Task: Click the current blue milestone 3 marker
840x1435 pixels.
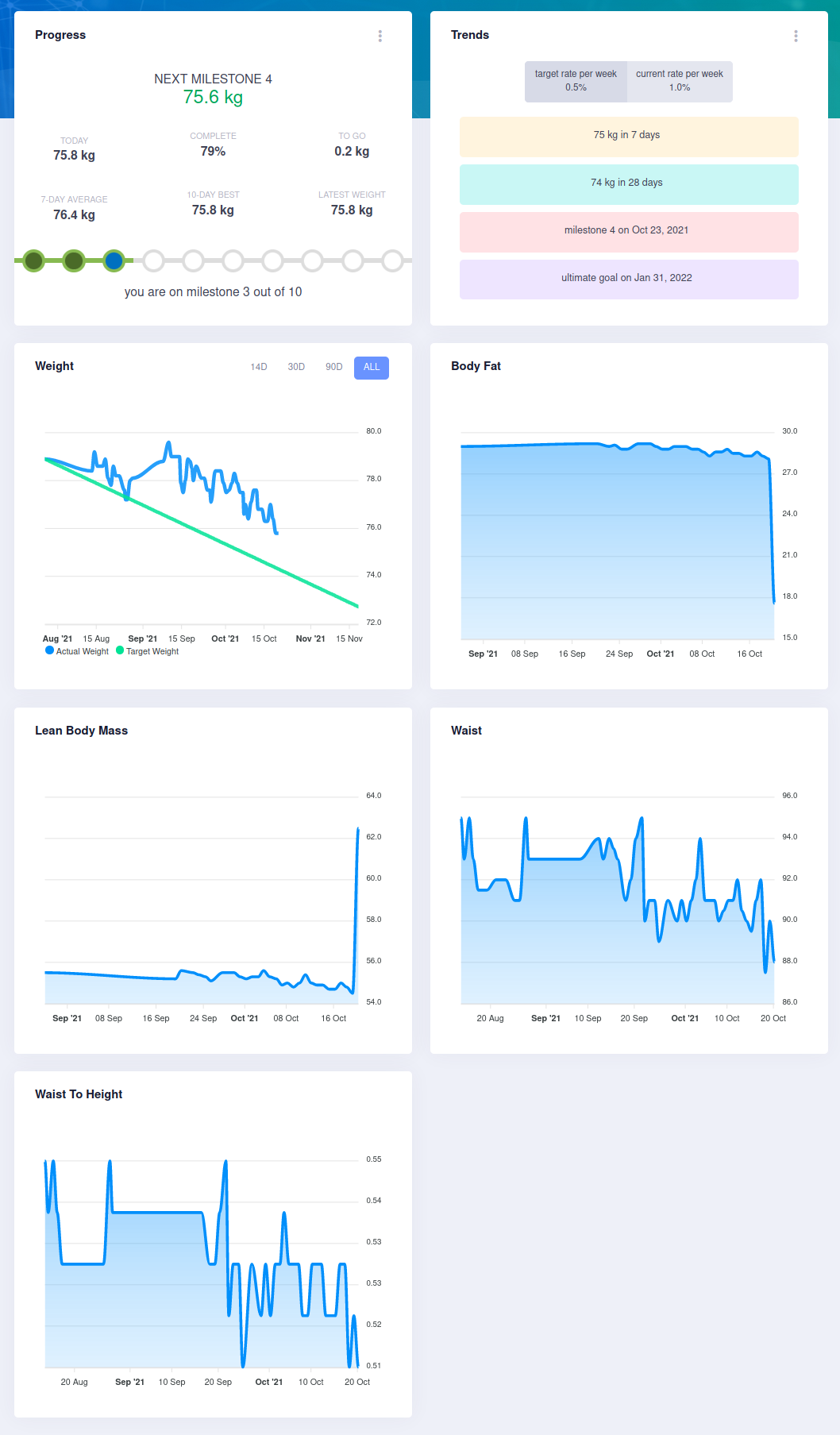Action: click(x=114, y=260)
